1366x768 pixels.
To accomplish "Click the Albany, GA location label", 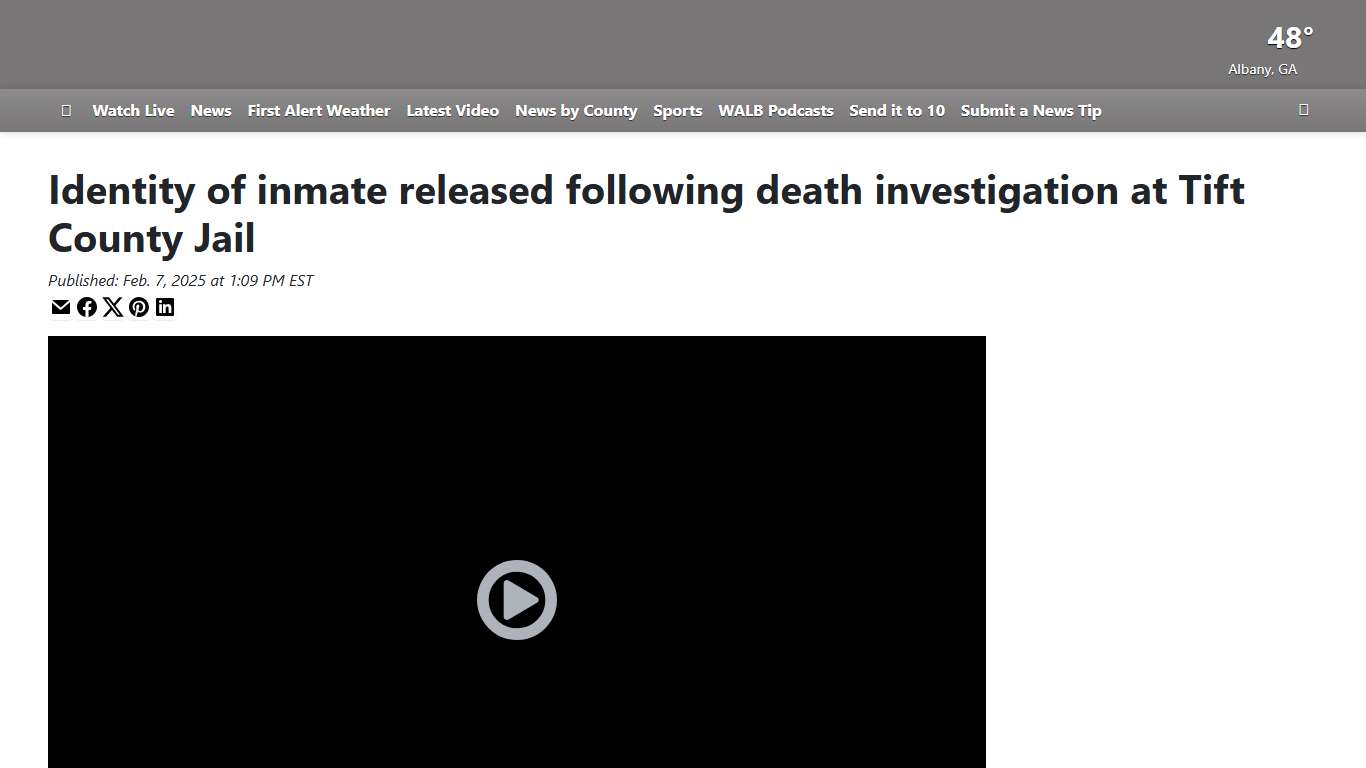I will (x=1262, y=69).
